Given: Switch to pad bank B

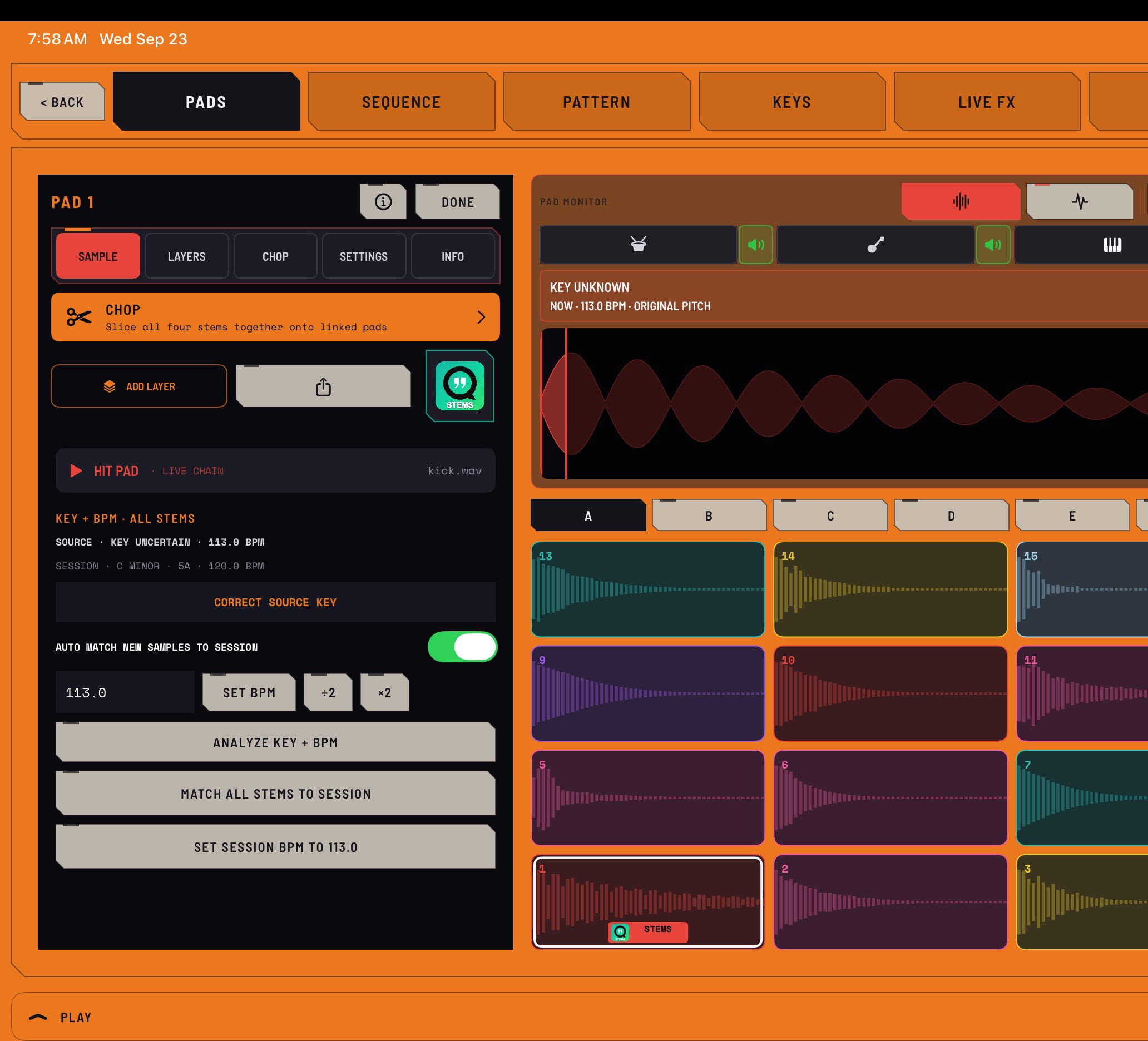Looking at the screenshot, I should pos(709,515).
